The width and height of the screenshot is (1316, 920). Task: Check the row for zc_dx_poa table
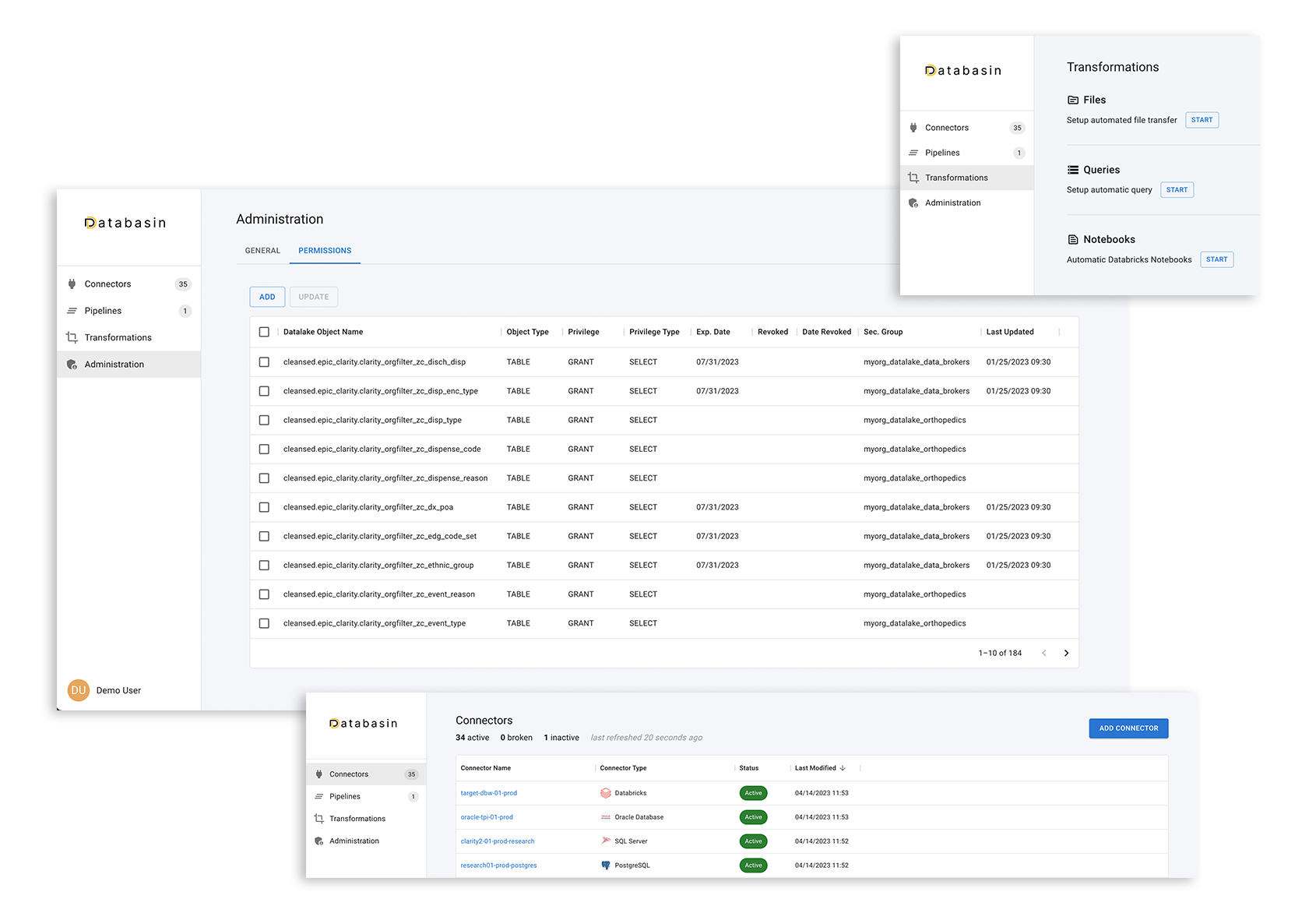264,507
